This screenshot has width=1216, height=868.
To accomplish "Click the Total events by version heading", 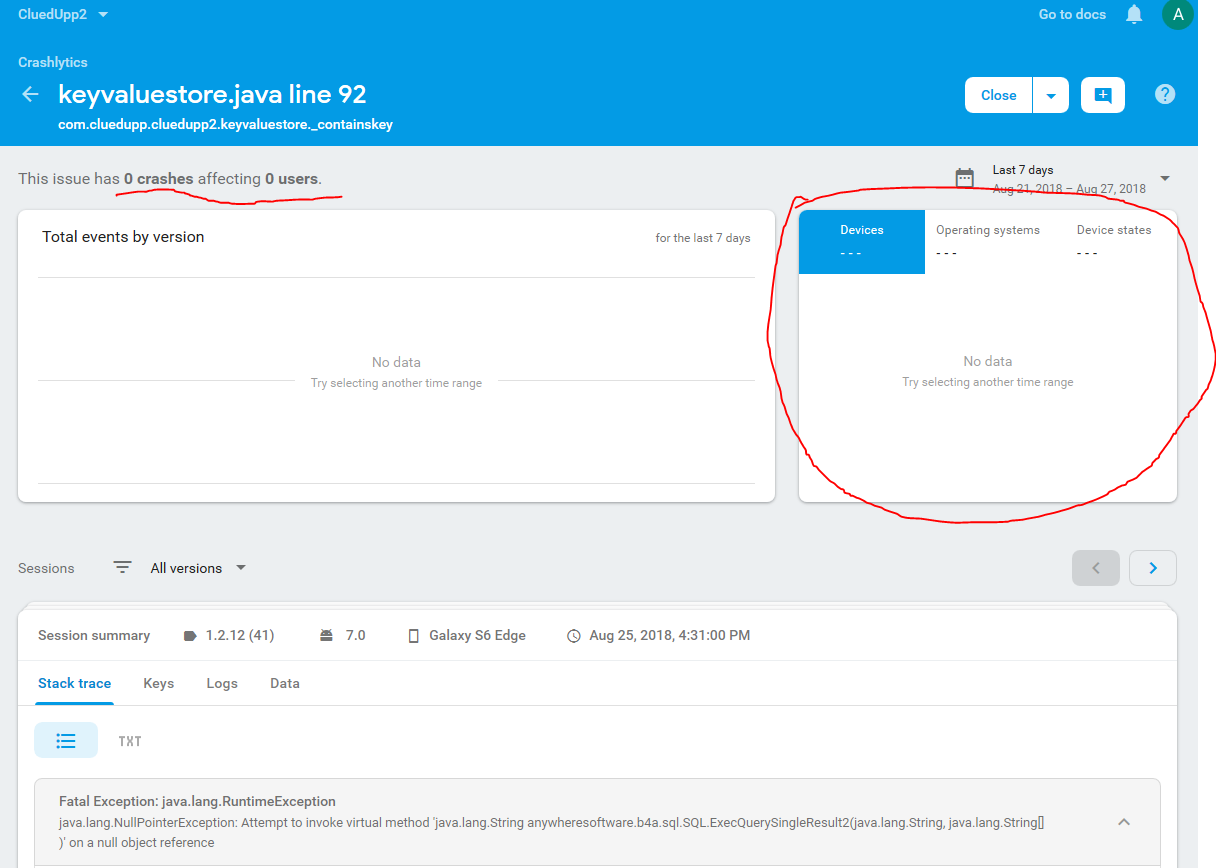I will [x=123, y=237].
